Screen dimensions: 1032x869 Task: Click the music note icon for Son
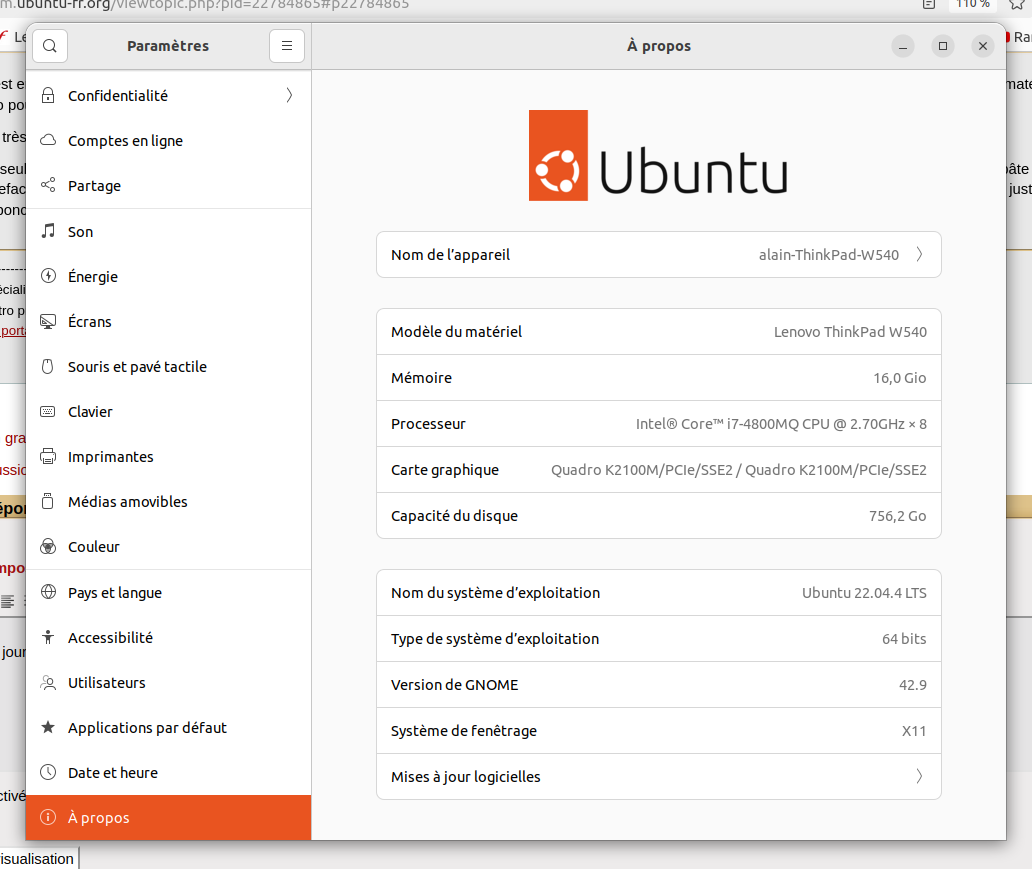[48, 231]
